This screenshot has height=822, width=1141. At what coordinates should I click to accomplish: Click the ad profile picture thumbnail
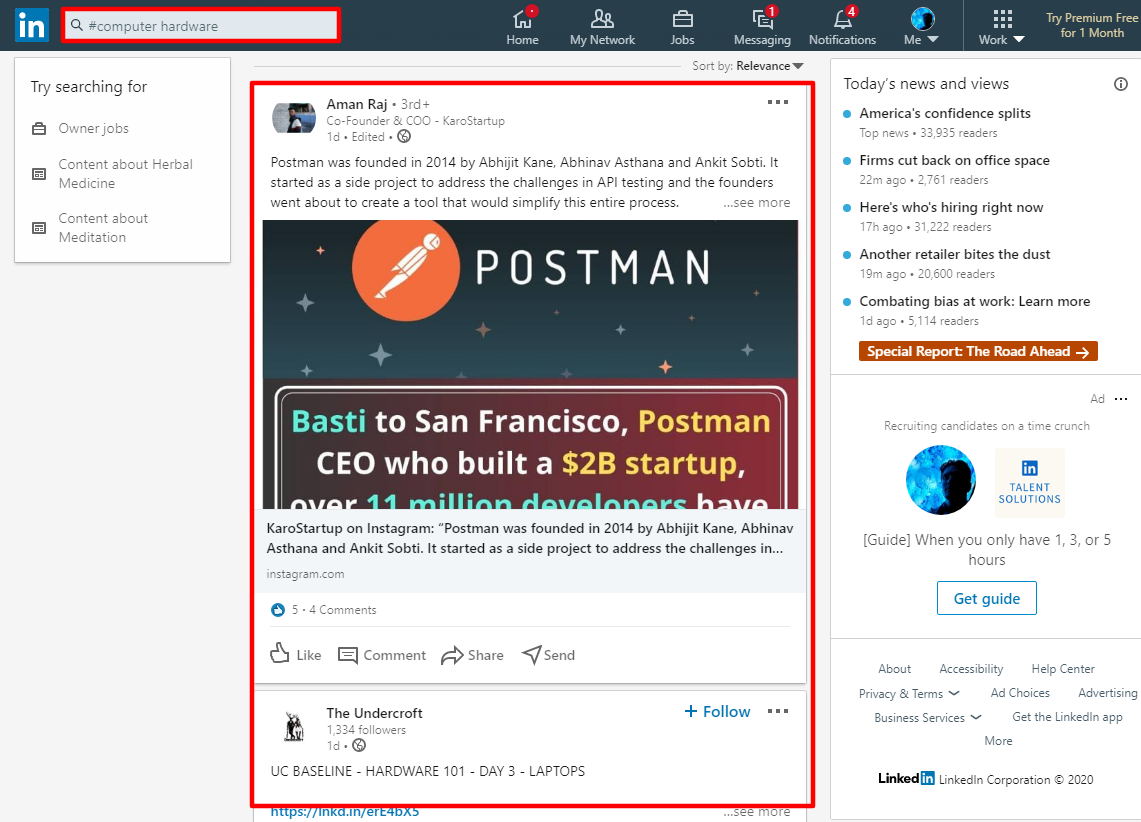941,480
